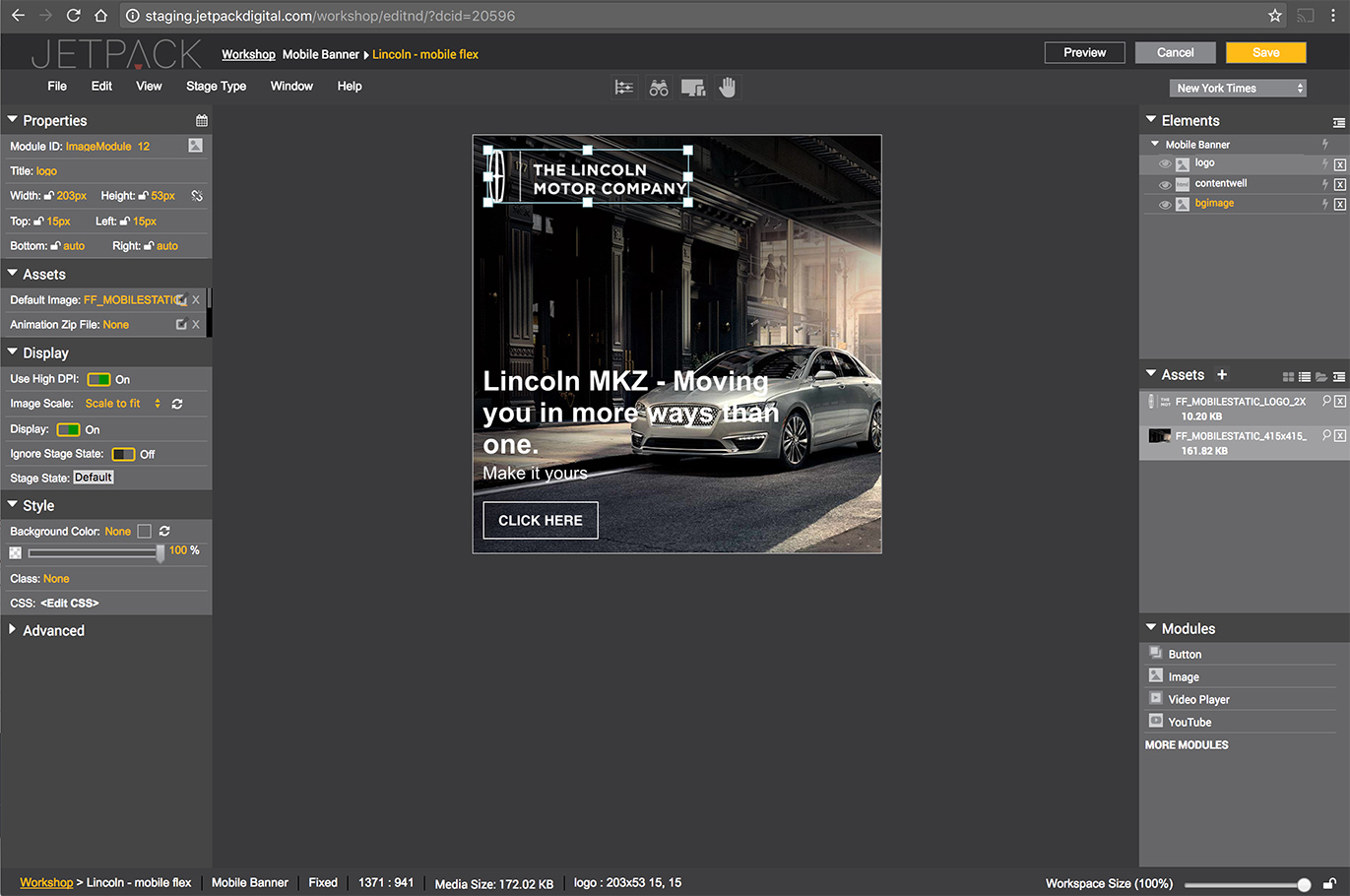Switch Assets panel to grid view
Image resolution: width=1350 pixels, height=896 pixels.
click(1288, 377)
